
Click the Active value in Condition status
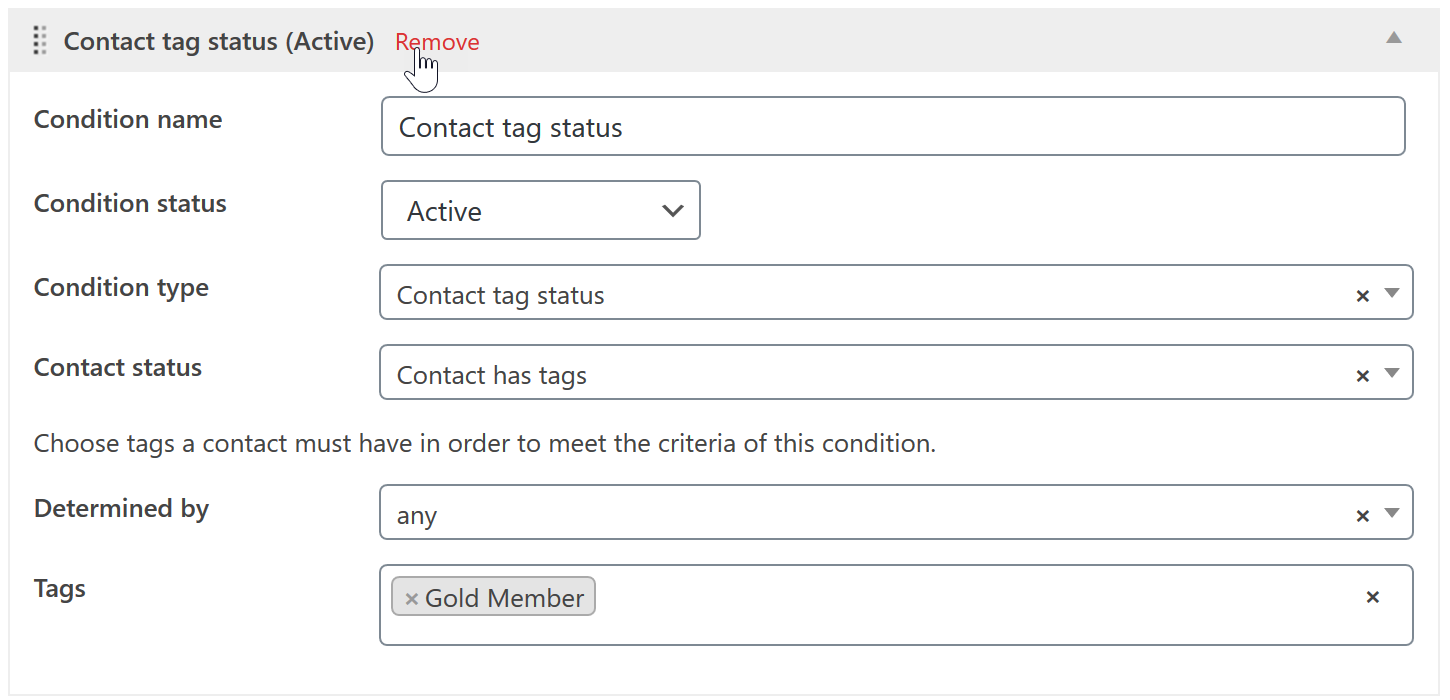pyautogui.click(x=443, y=211)
